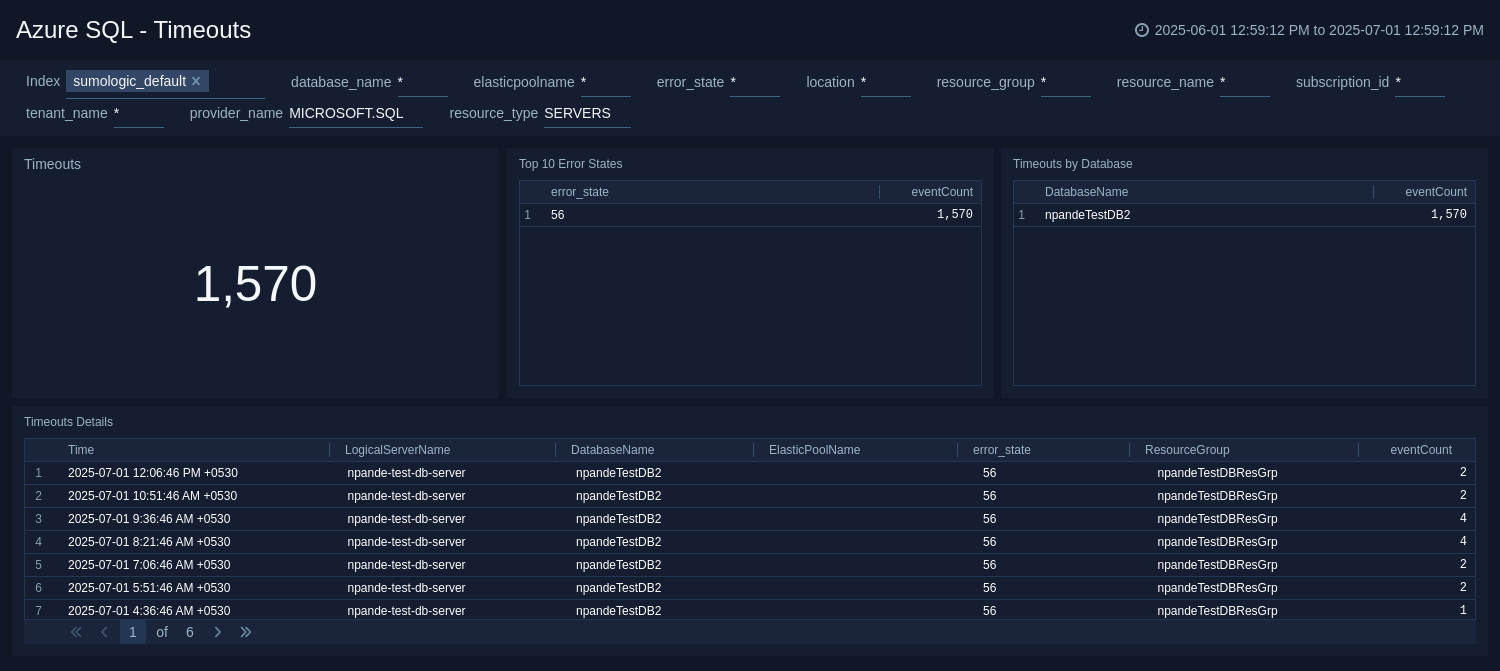Sort Timeouts Details by DatabaseName column
Screen dimensions: 1500x671
tap(612, 450)
